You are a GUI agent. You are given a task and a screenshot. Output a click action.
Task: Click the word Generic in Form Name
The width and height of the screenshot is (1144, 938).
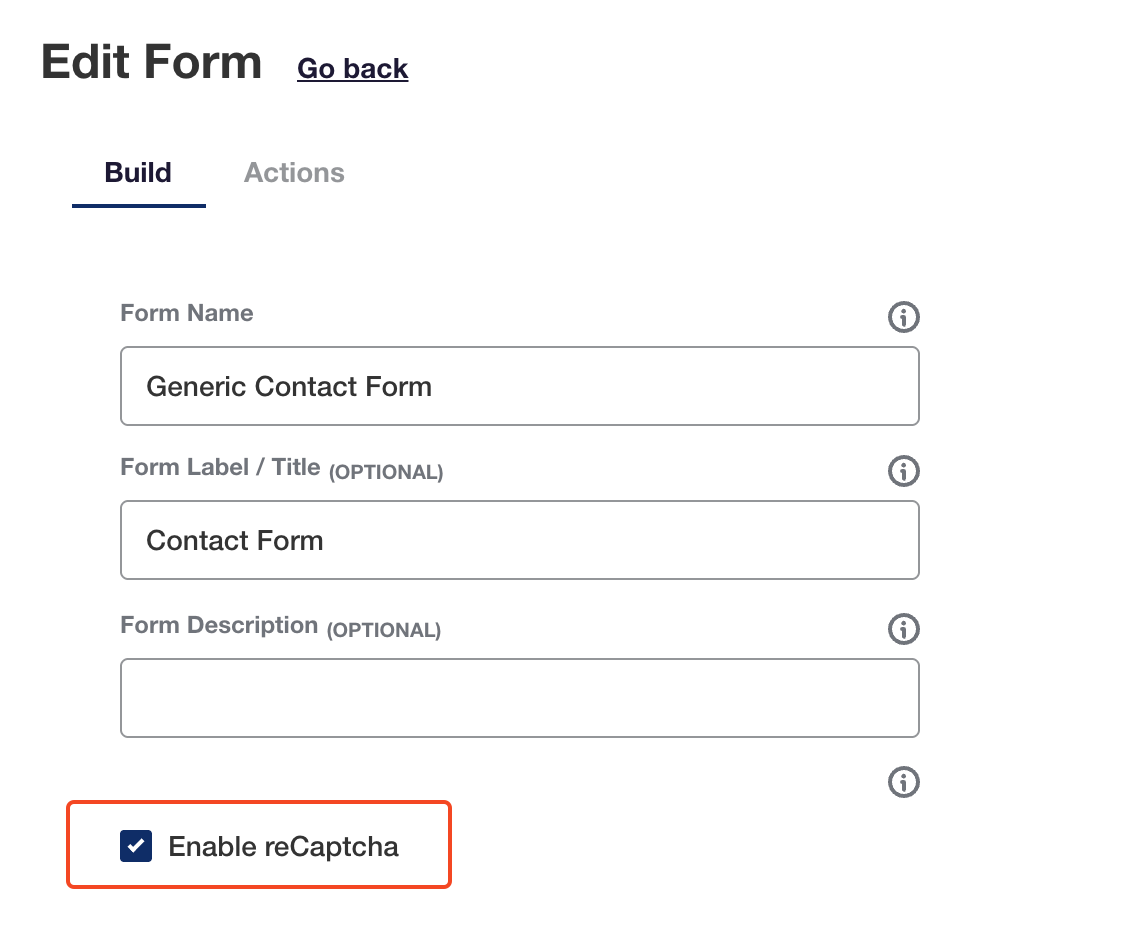(x=197, y=387)
